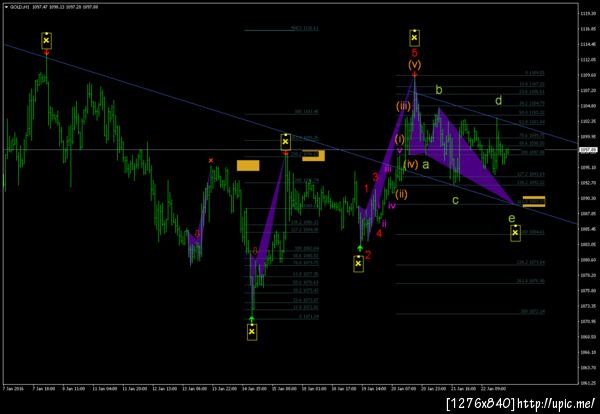Select the orange (i) wave label
600x414 pixels.
[x=399, y=139]
